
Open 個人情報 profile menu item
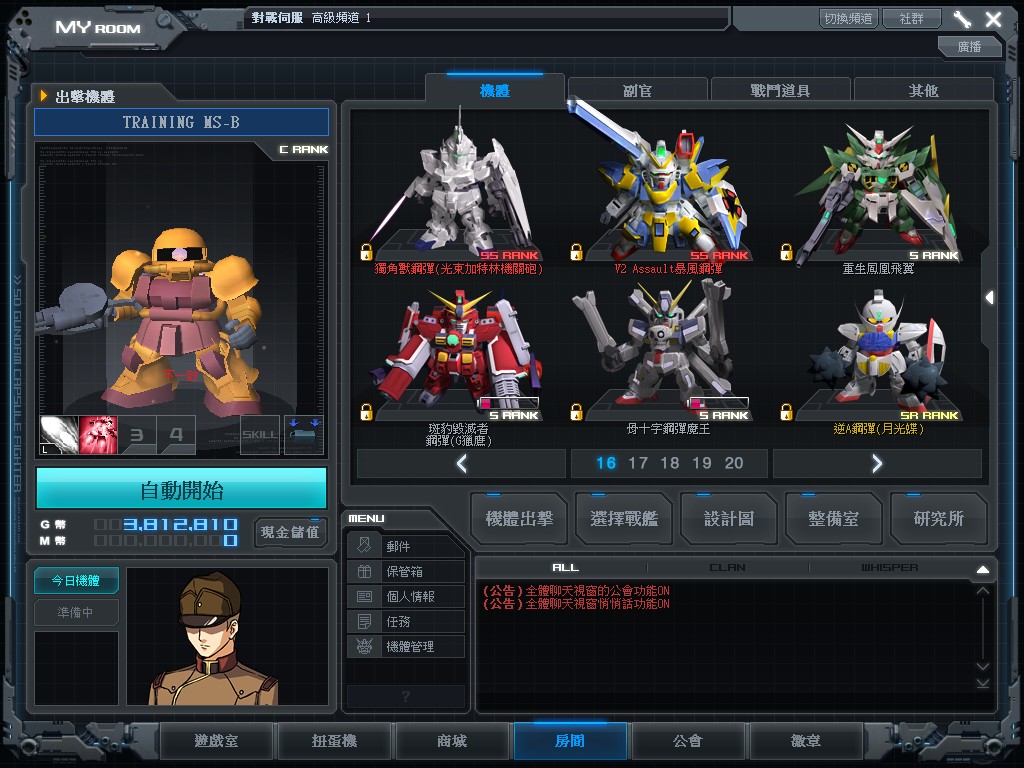pyautogui.click(x=406, y=596)
